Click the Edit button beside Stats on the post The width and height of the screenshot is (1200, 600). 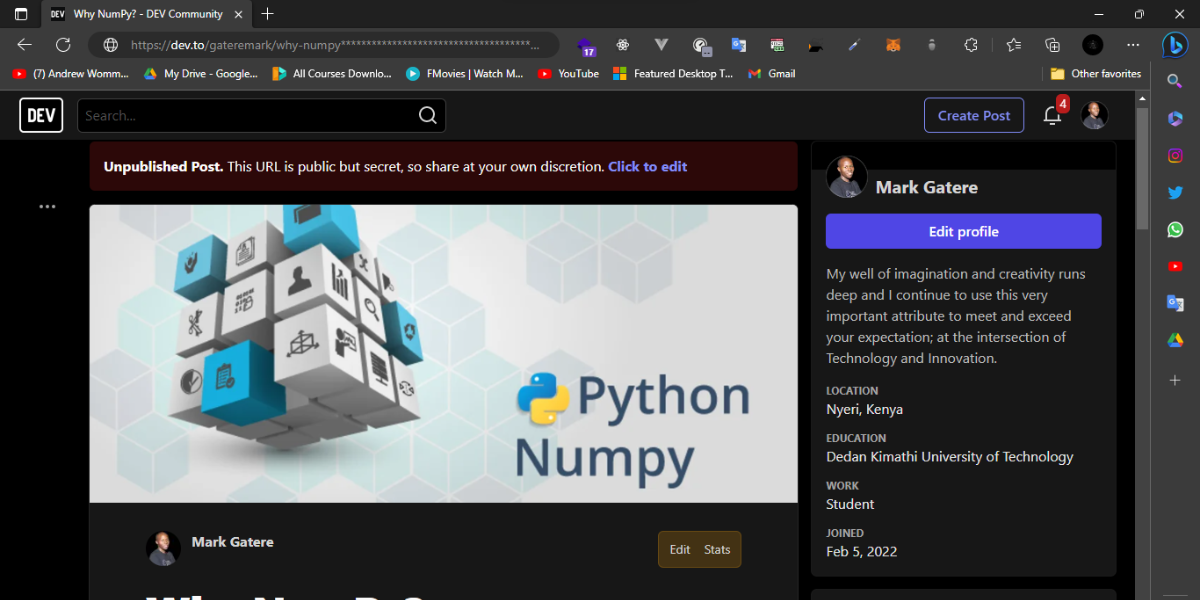coord(680,549)
